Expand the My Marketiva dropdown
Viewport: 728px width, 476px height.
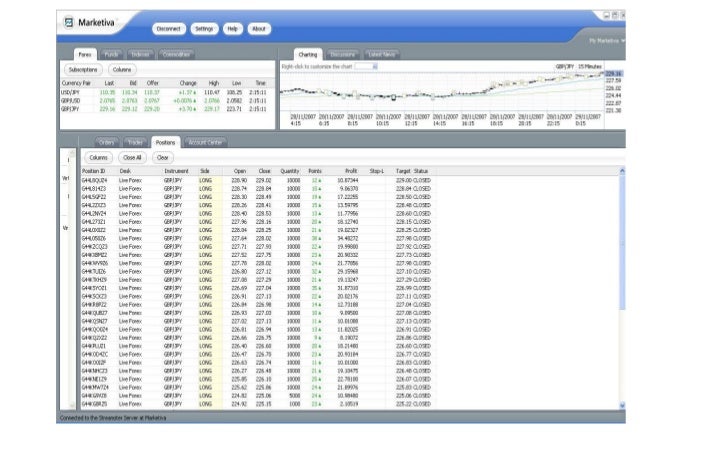[607, 41]
